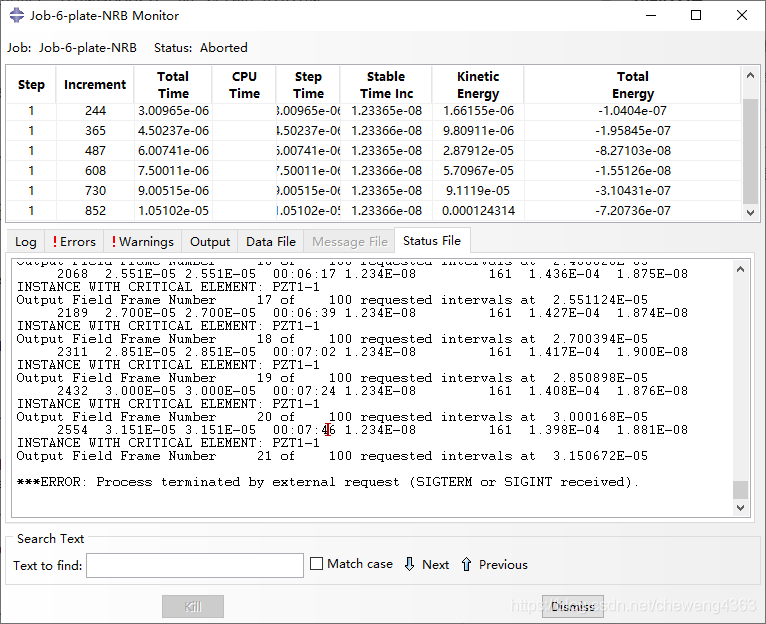Toggle the Match case checkbox

click(317, 564)
